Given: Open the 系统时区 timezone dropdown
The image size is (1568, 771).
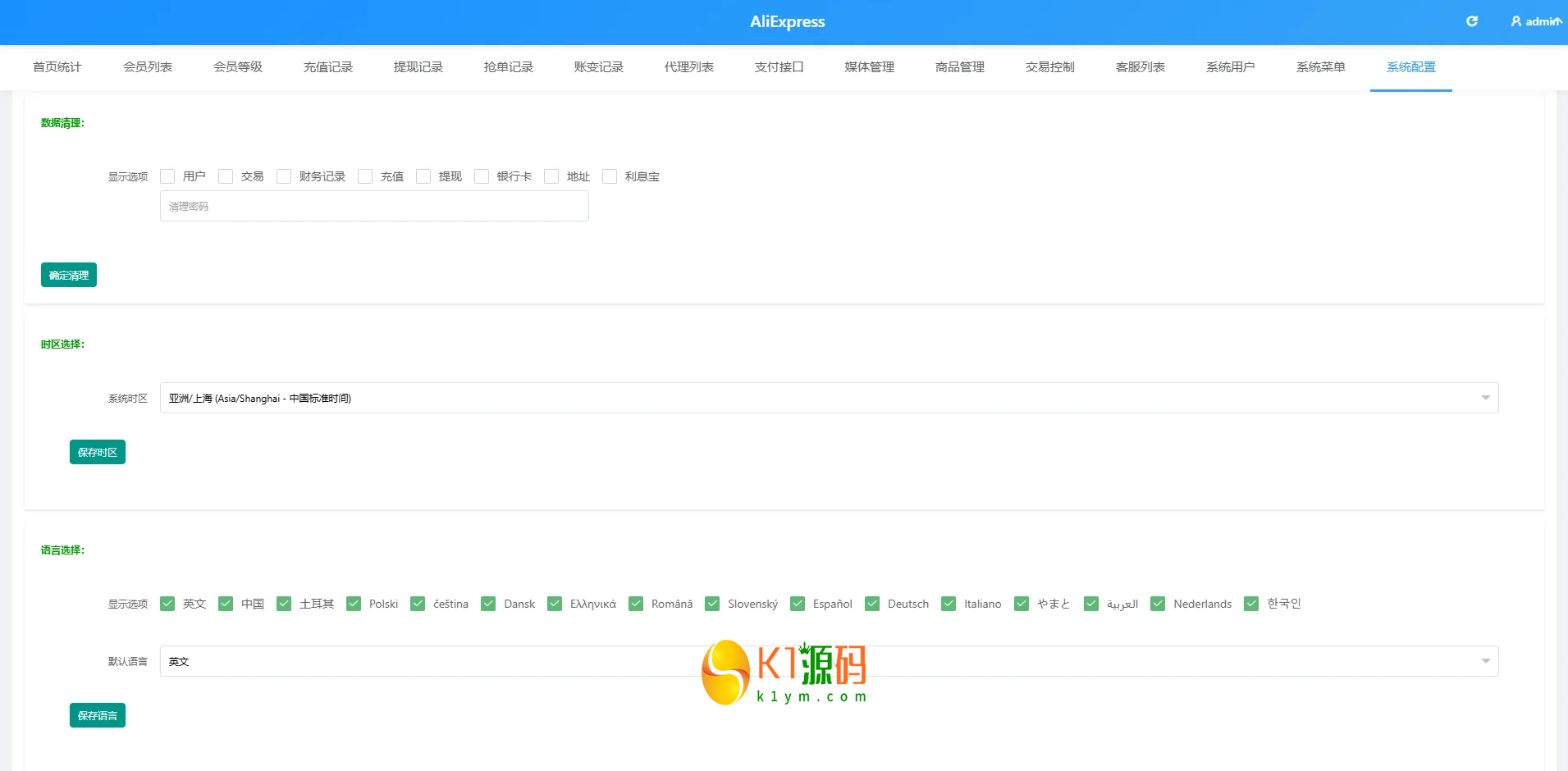Looking at the screenshot, I should [x=829, y=398].
